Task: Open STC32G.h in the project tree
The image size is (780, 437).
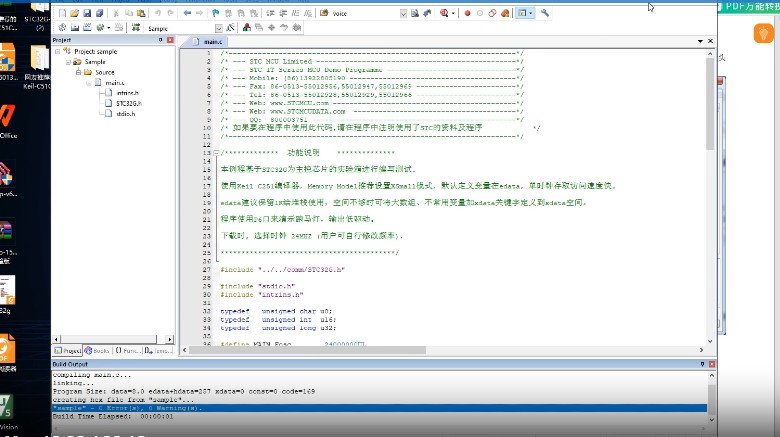Action: click(x=129, y=103)
